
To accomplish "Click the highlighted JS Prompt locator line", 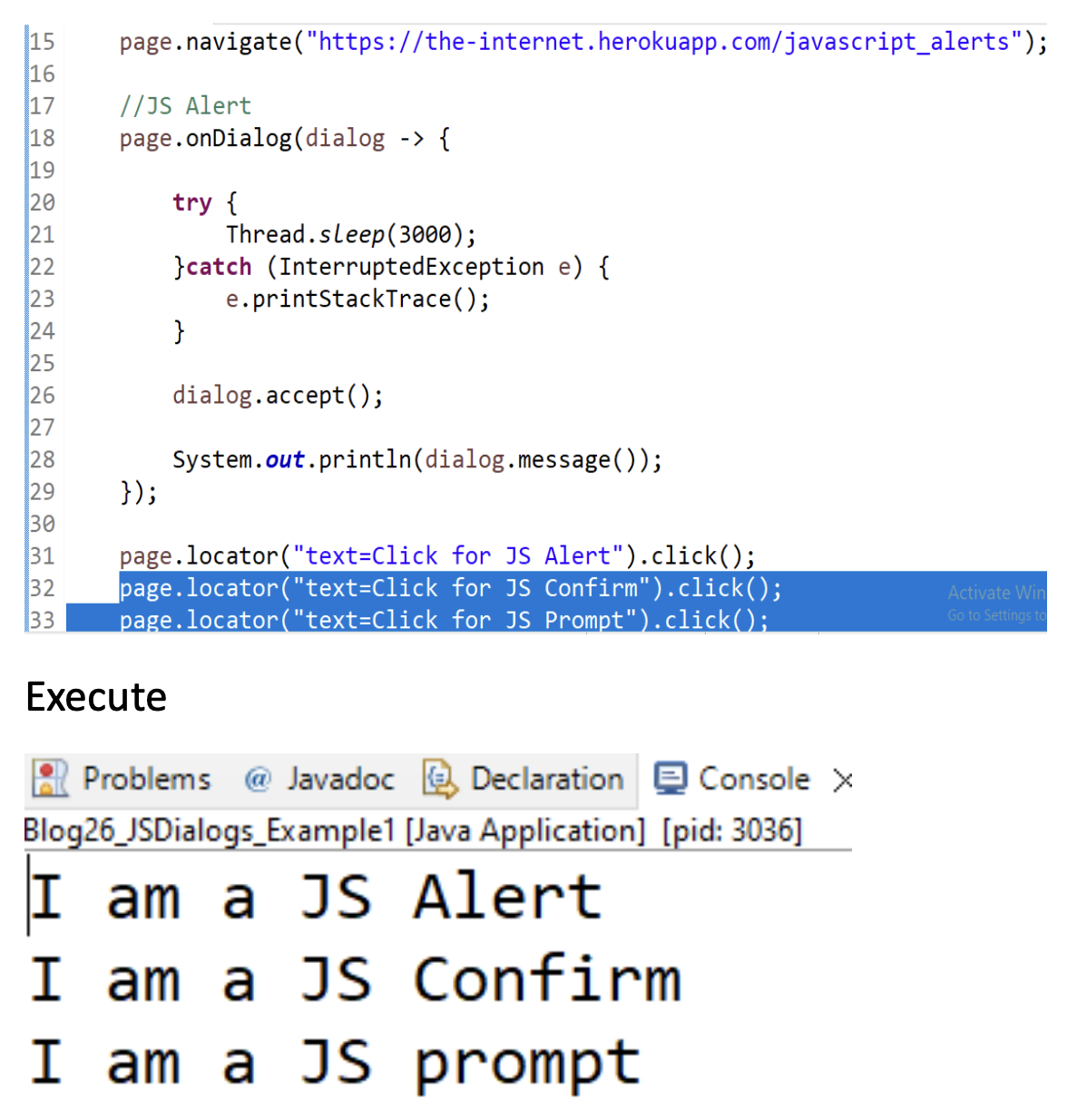I will coord(444,621).
